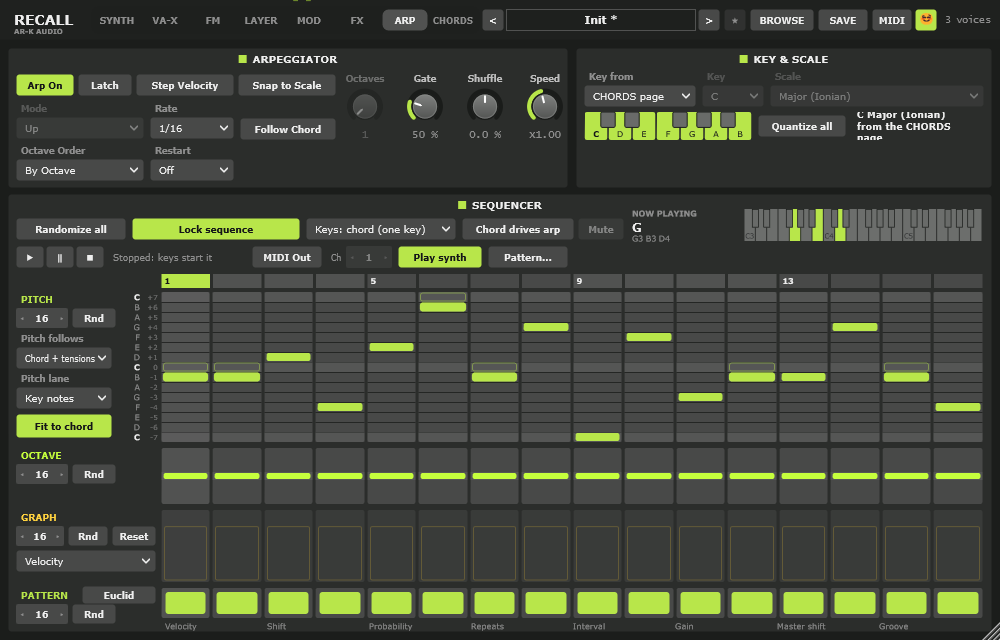Toggle pattern step 16 on/off pad
The image size is (1000, 640).
pos(958,603)
